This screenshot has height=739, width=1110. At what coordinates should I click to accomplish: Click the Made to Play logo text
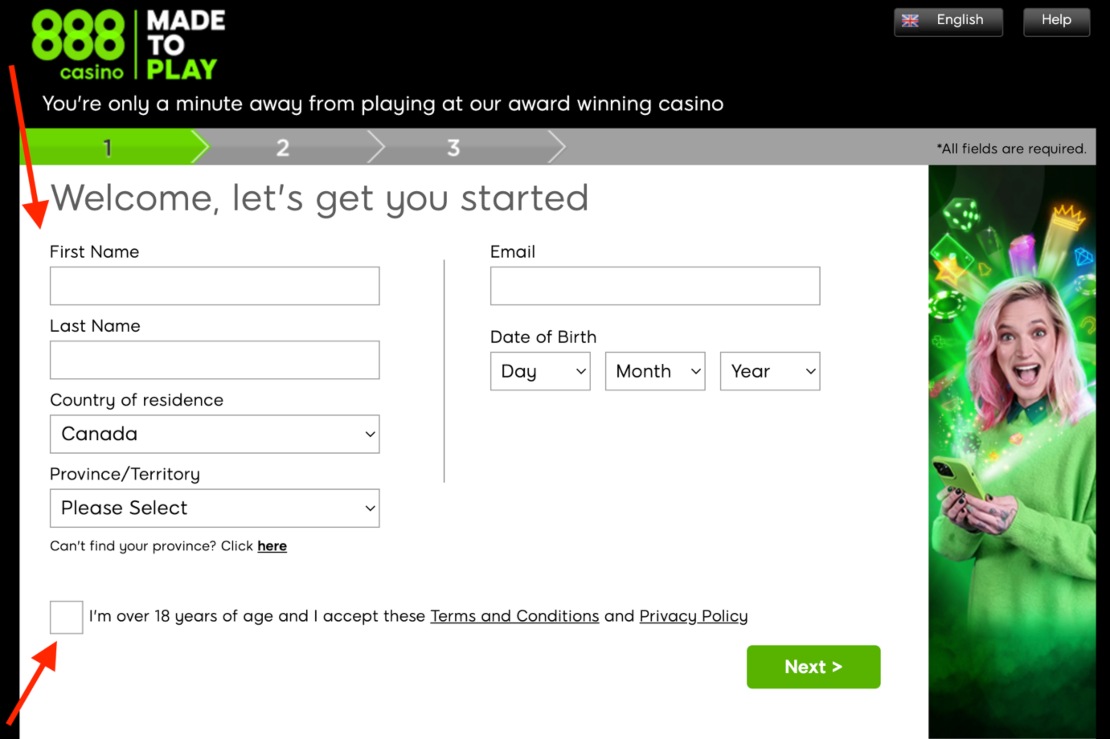point(185,45)
